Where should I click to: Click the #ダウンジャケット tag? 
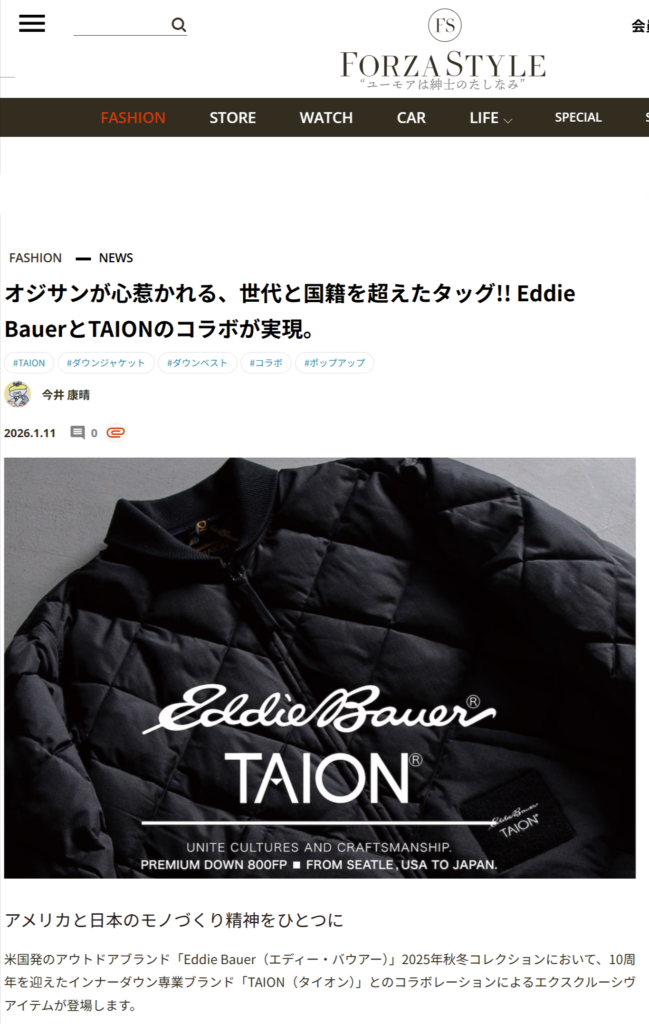click(106, 362)
